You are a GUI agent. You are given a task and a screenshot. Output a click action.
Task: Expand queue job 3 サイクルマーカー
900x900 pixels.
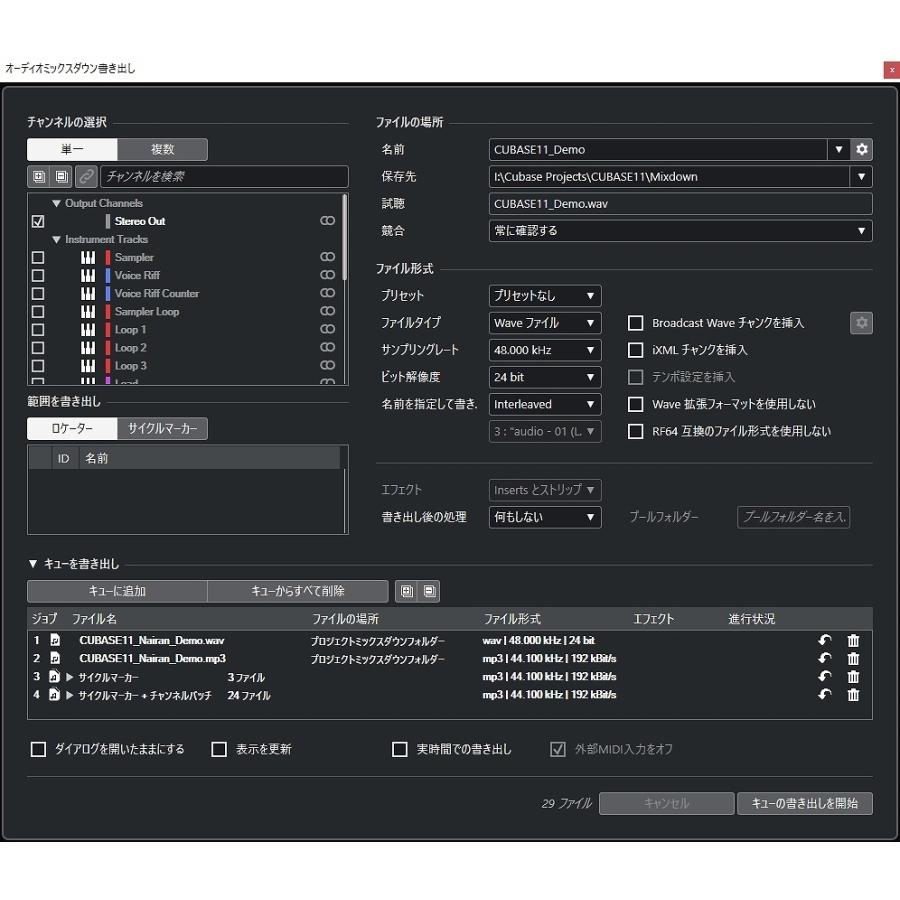pyautogui.click(x=70, y=677)
